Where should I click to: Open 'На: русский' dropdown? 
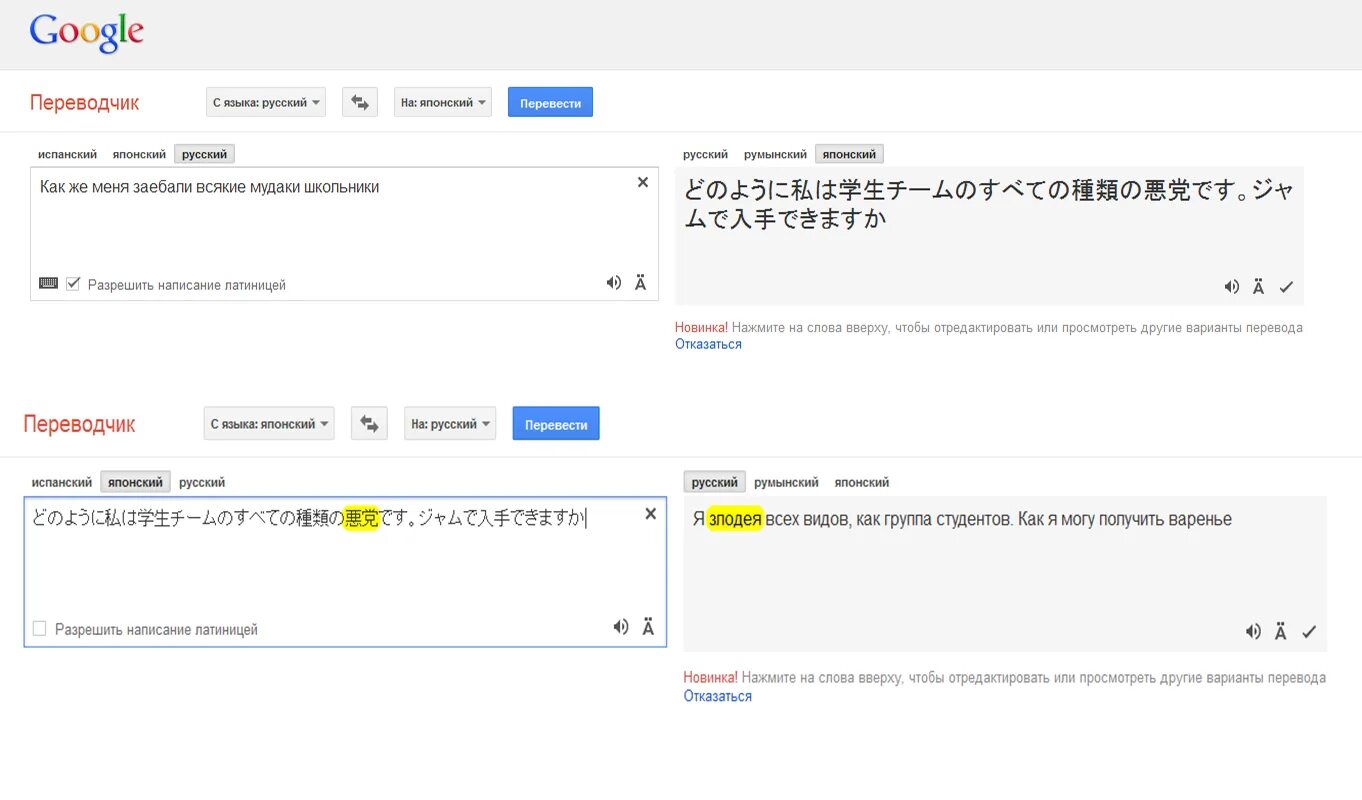(450, 424)
